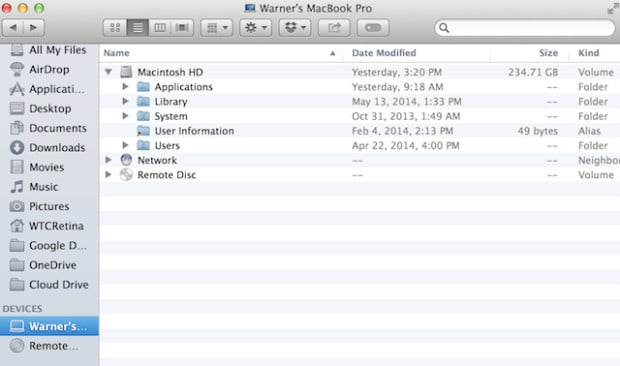Open Documents in the sidebar
Viewport: 620px width, 366px height.
(x=48, y=128)
